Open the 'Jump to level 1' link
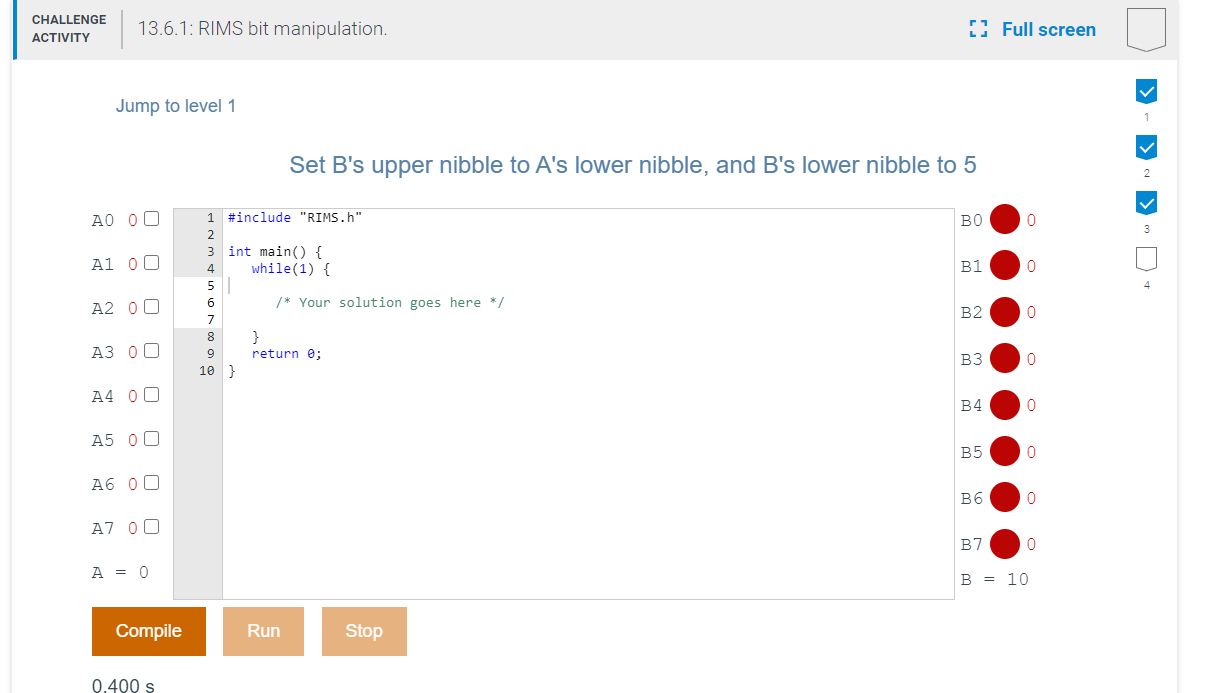Image resolution: width=1207 pixels, height=693 pixels. pos(176,105)
